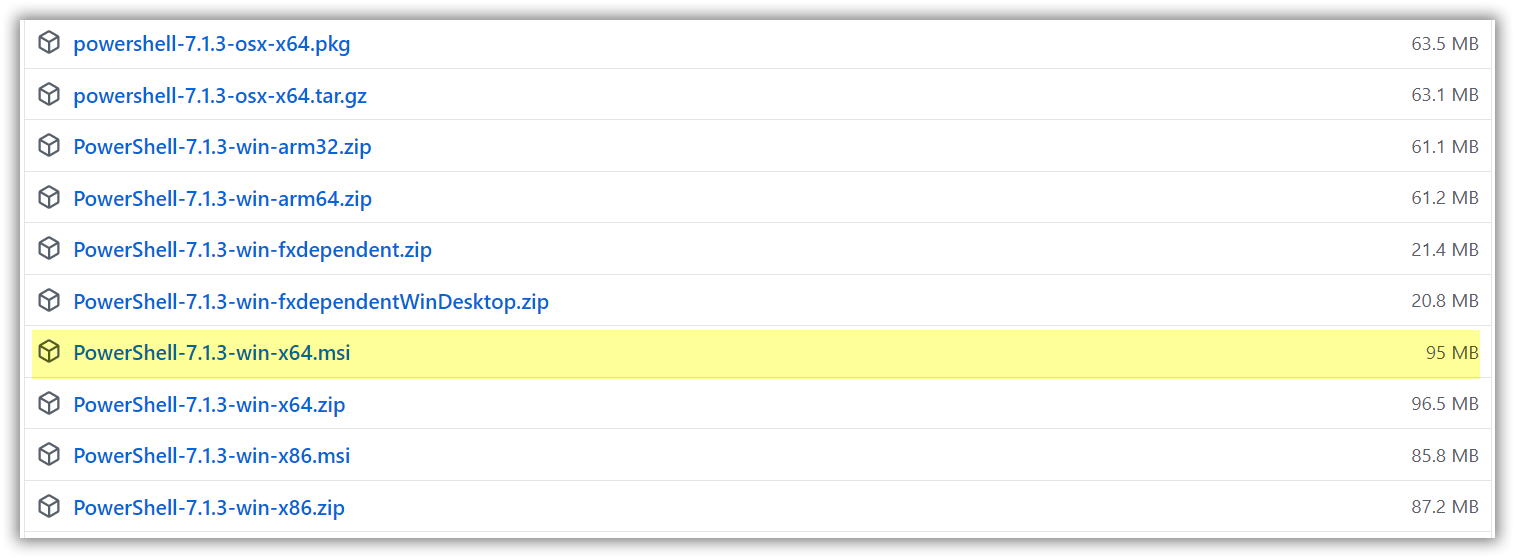Download PowerShell-7.1.3-win-fxdependentWinDesktop.zip

click(x=311, y=301)
